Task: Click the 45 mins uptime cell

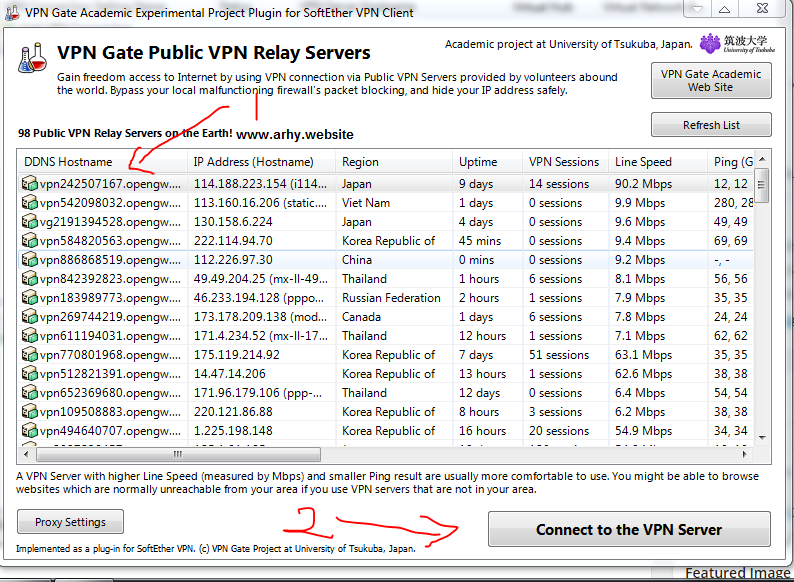Action: [x=480, y=241]
